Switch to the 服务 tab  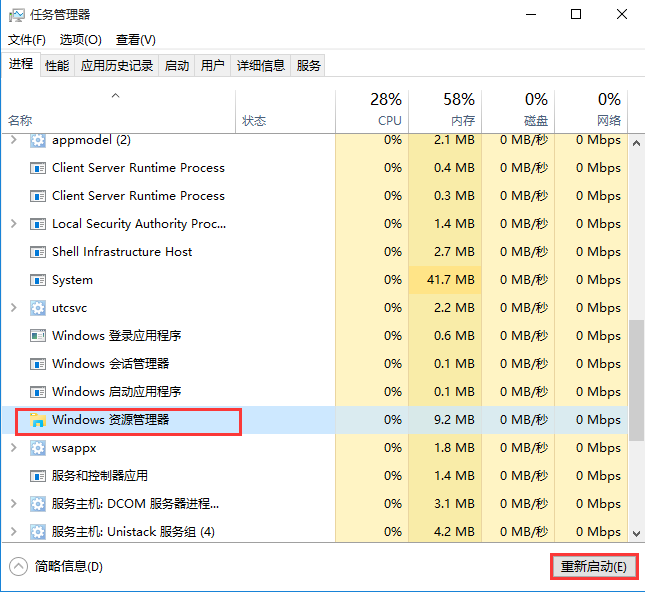pyautogui.click(x=308, y=65)
